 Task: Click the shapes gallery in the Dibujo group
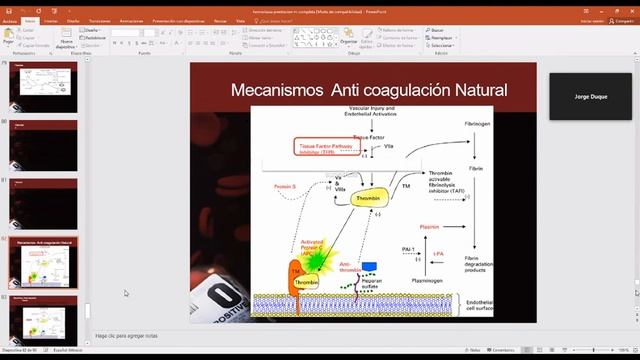coord(316,38)
